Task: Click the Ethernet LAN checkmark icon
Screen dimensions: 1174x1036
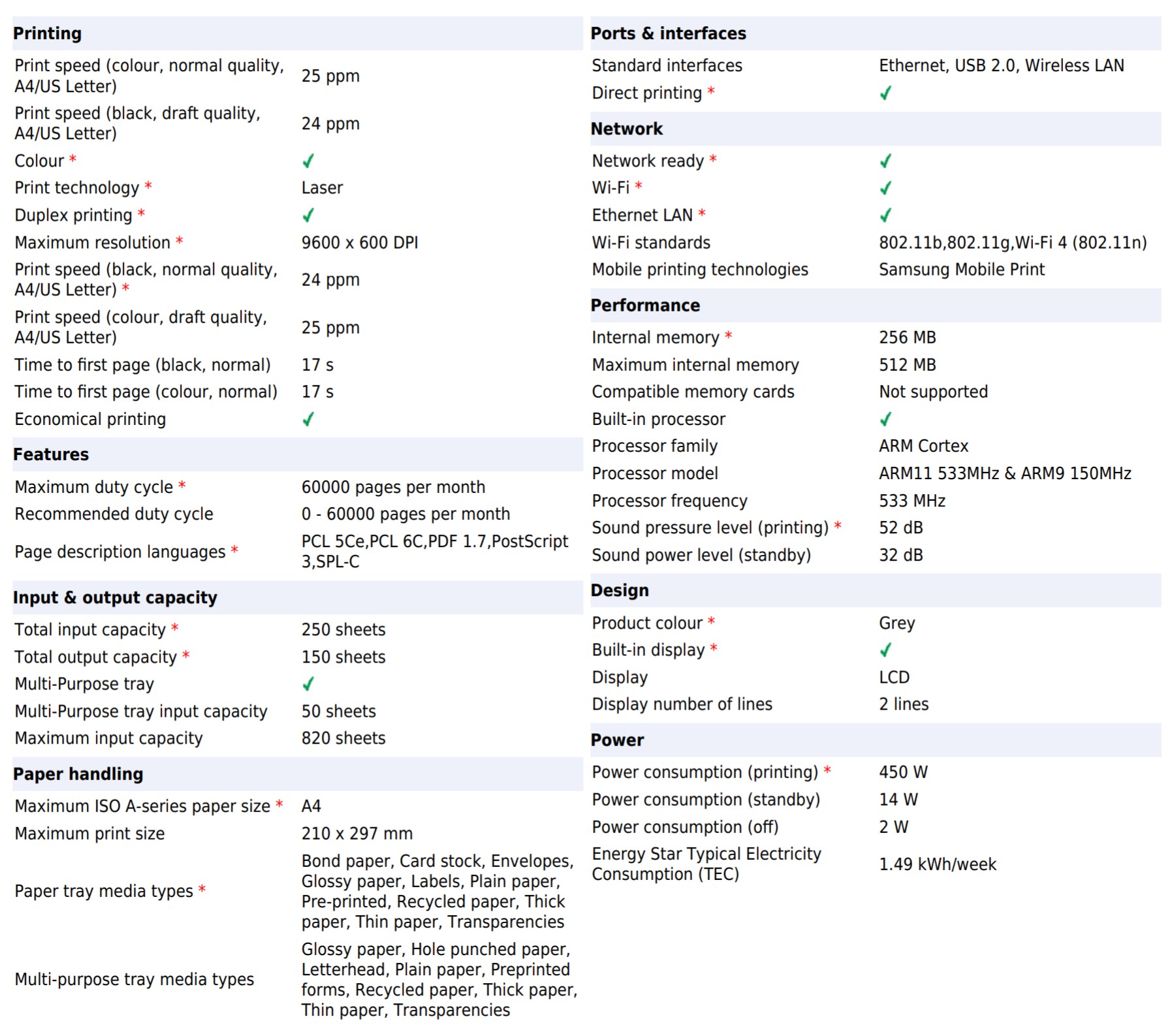Action: click(885, 215)
